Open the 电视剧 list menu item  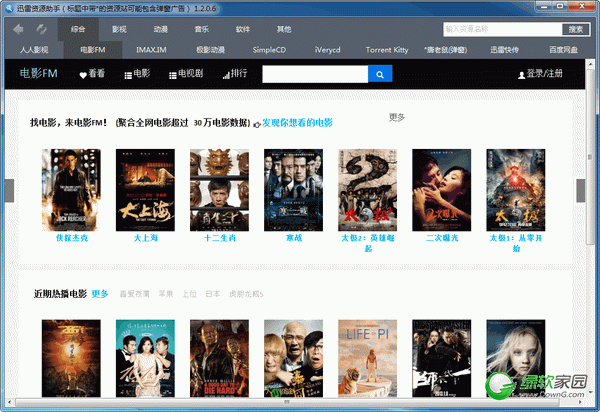(186, 73)
